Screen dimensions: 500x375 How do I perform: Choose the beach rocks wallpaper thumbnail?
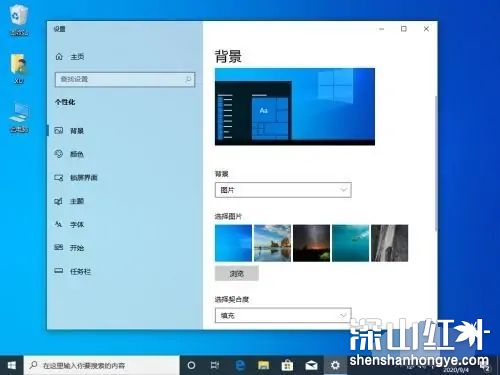pyautogui.click(x=272, y=243)
